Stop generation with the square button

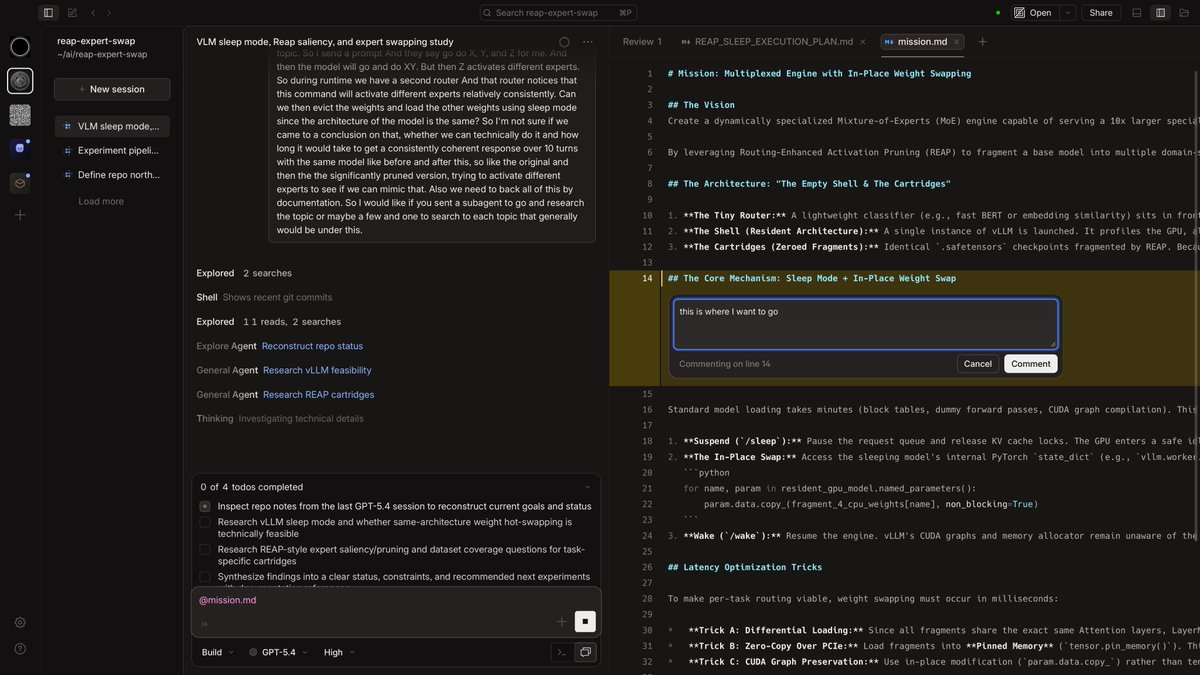pos(585,622)
